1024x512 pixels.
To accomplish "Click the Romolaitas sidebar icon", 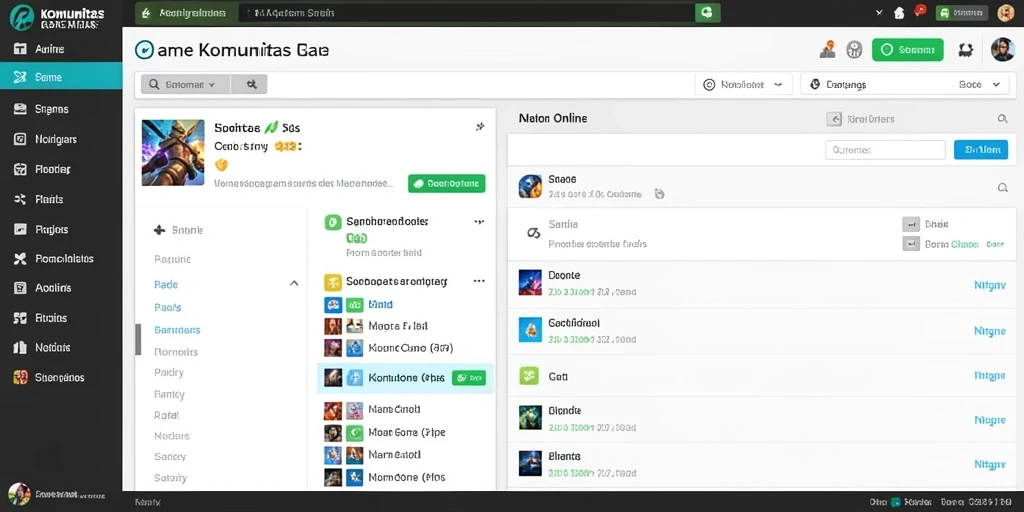I will 20,259.
